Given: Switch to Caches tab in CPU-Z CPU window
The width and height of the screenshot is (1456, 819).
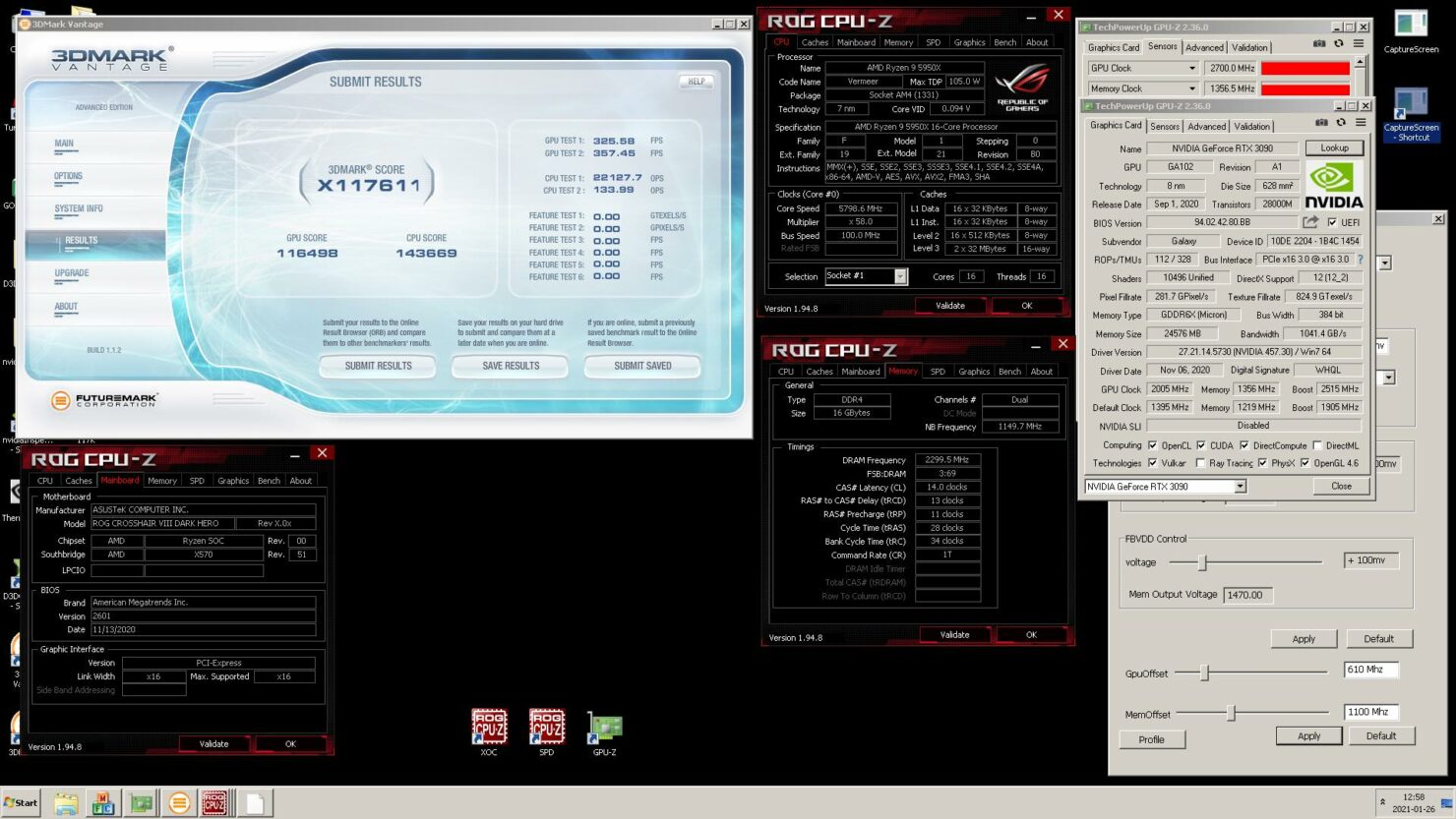Looking at the screenshot, I should 815,42.
